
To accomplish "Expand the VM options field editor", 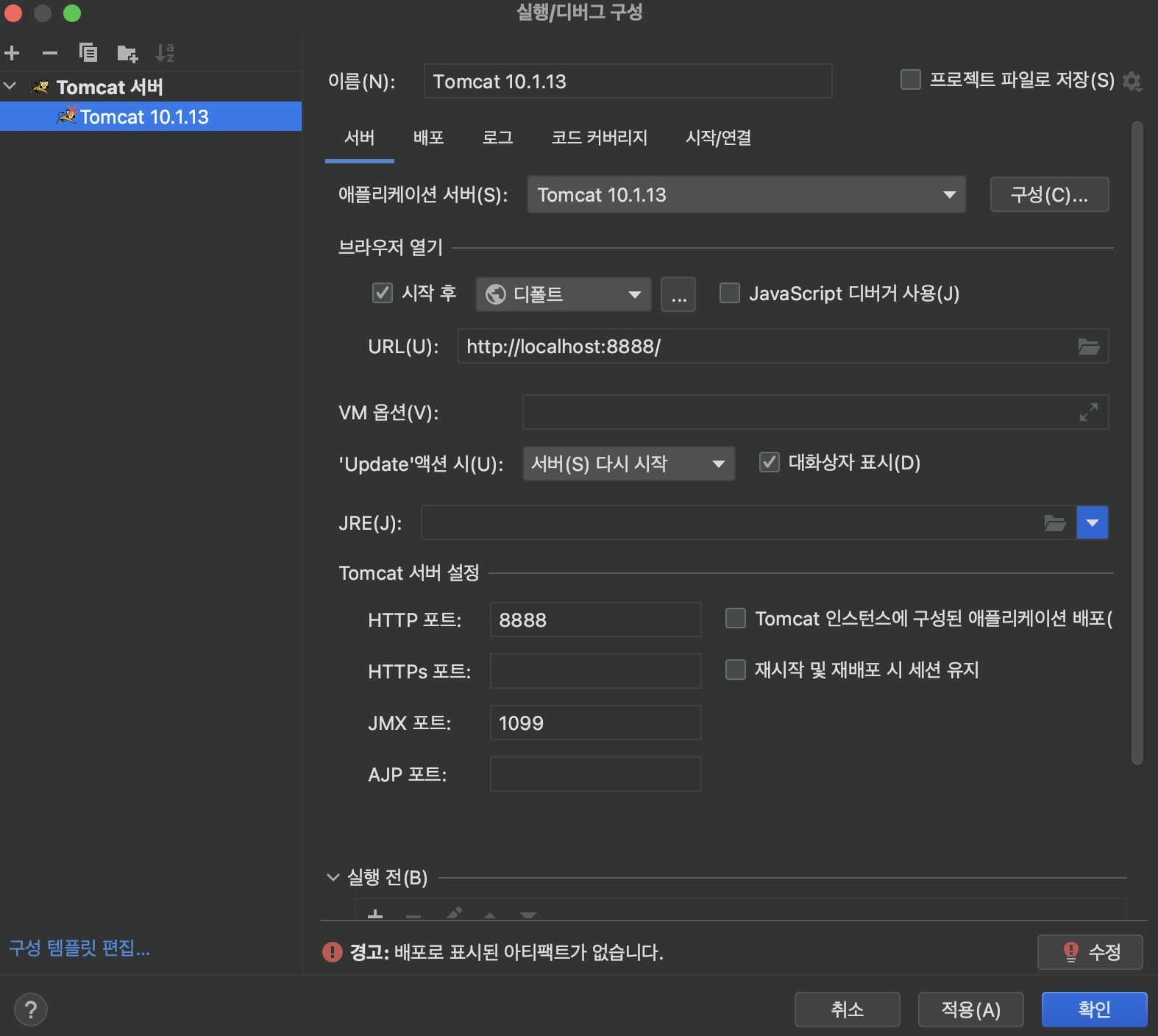I will coord(1089,412).
